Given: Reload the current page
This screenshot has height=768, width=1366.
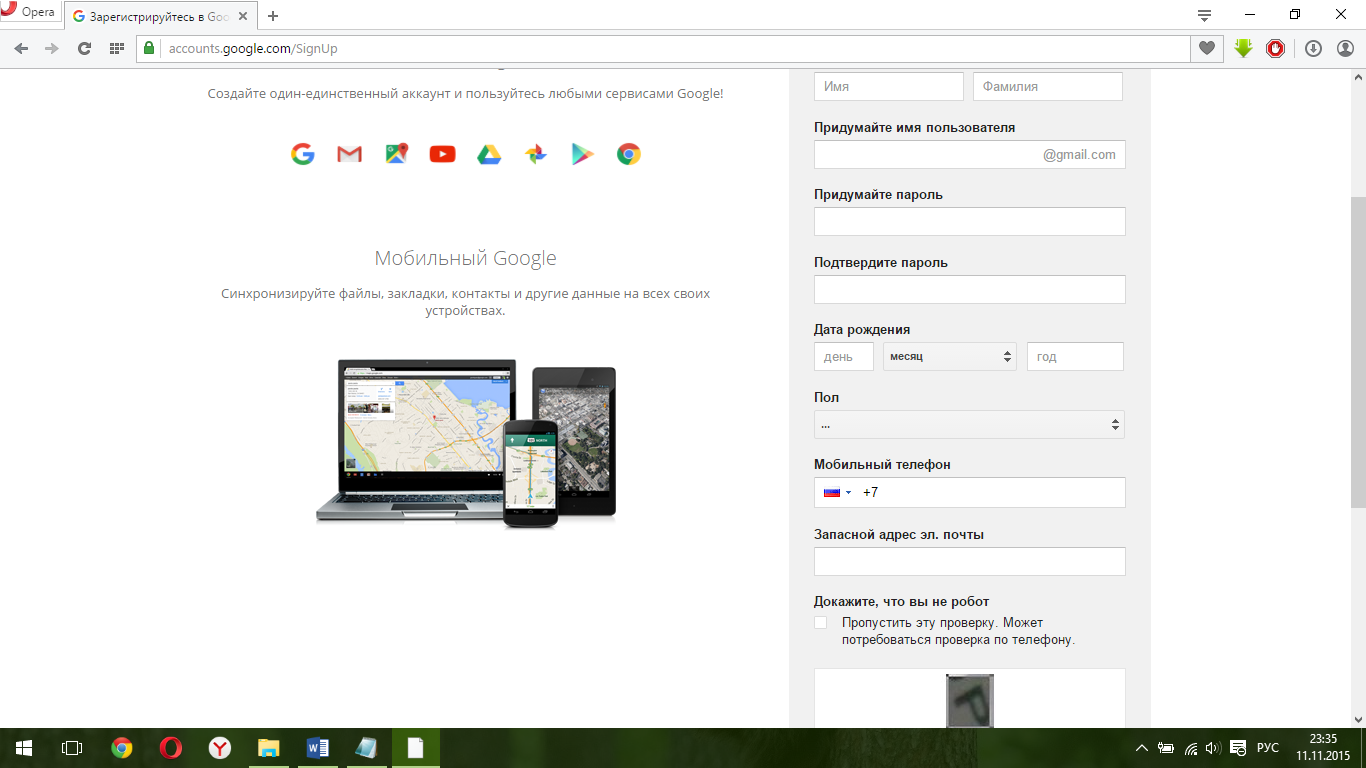Looking at the screenshot, I should tap(85, 48).
